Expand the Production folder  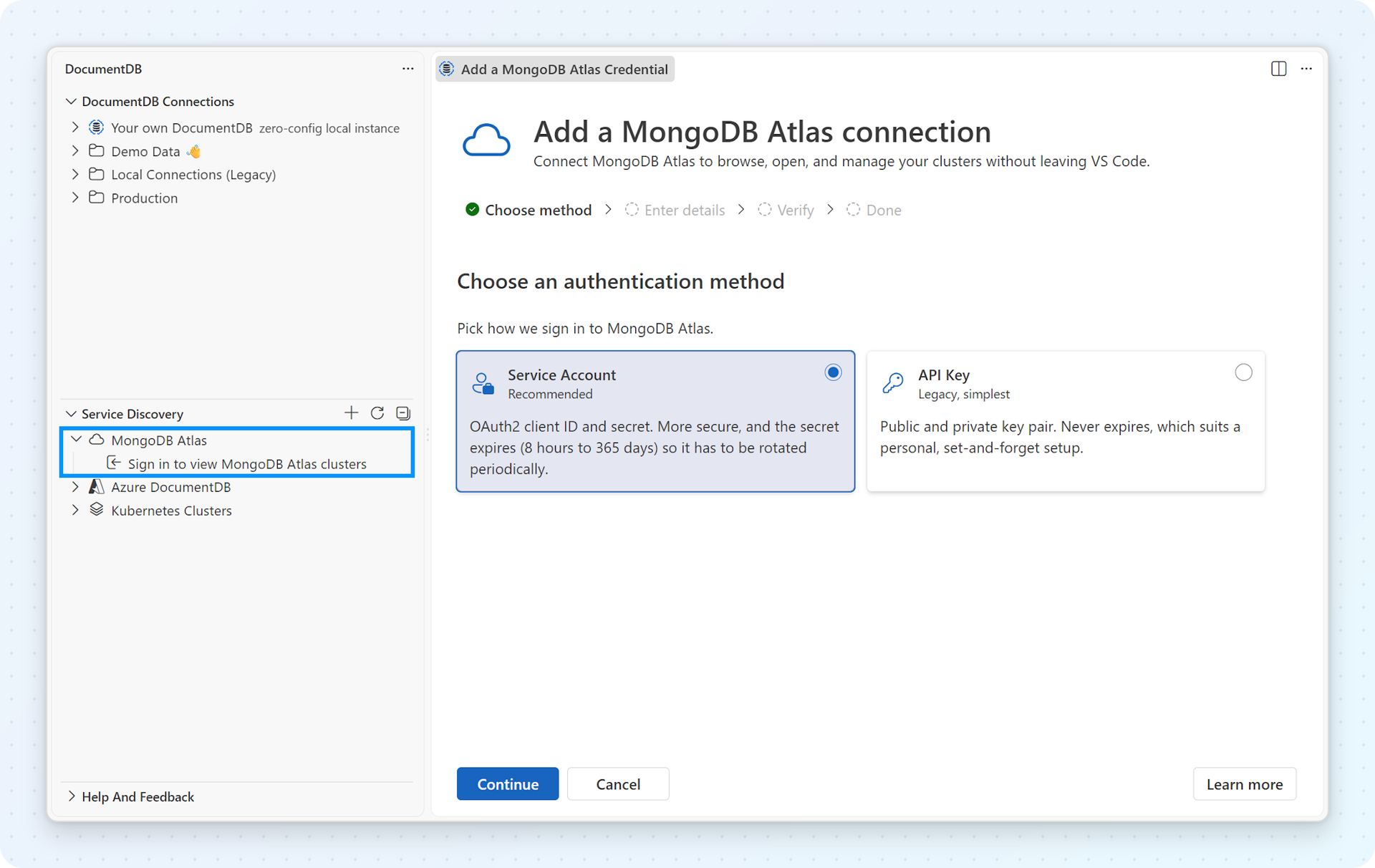click(75, 198)
